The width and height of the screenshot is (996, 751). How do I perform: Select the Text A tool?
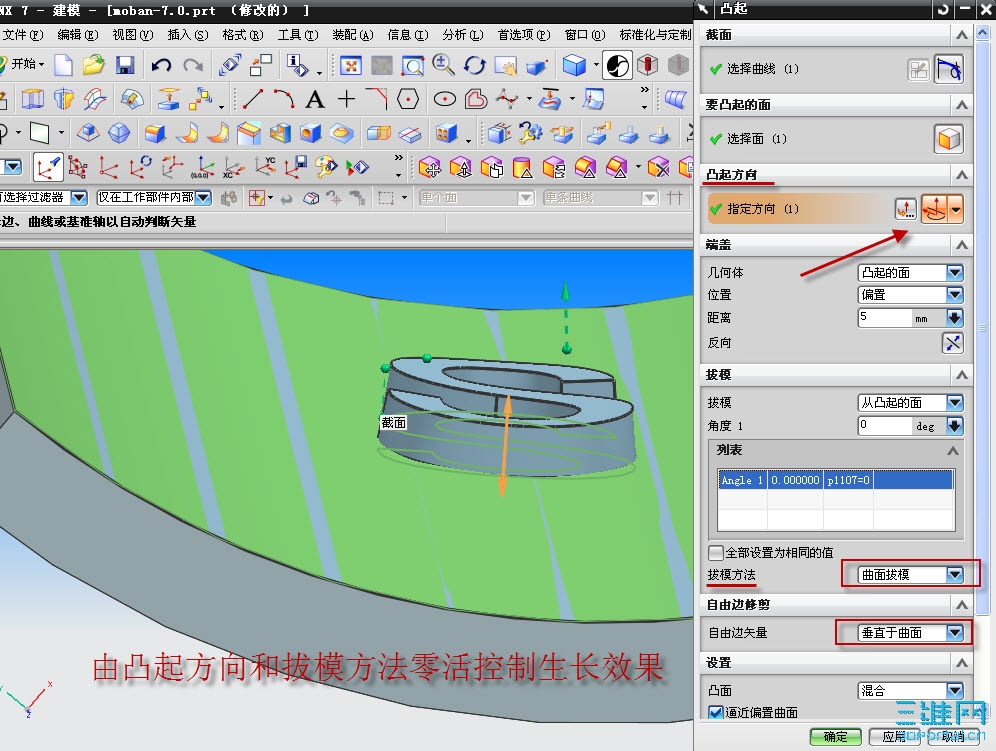315,99
